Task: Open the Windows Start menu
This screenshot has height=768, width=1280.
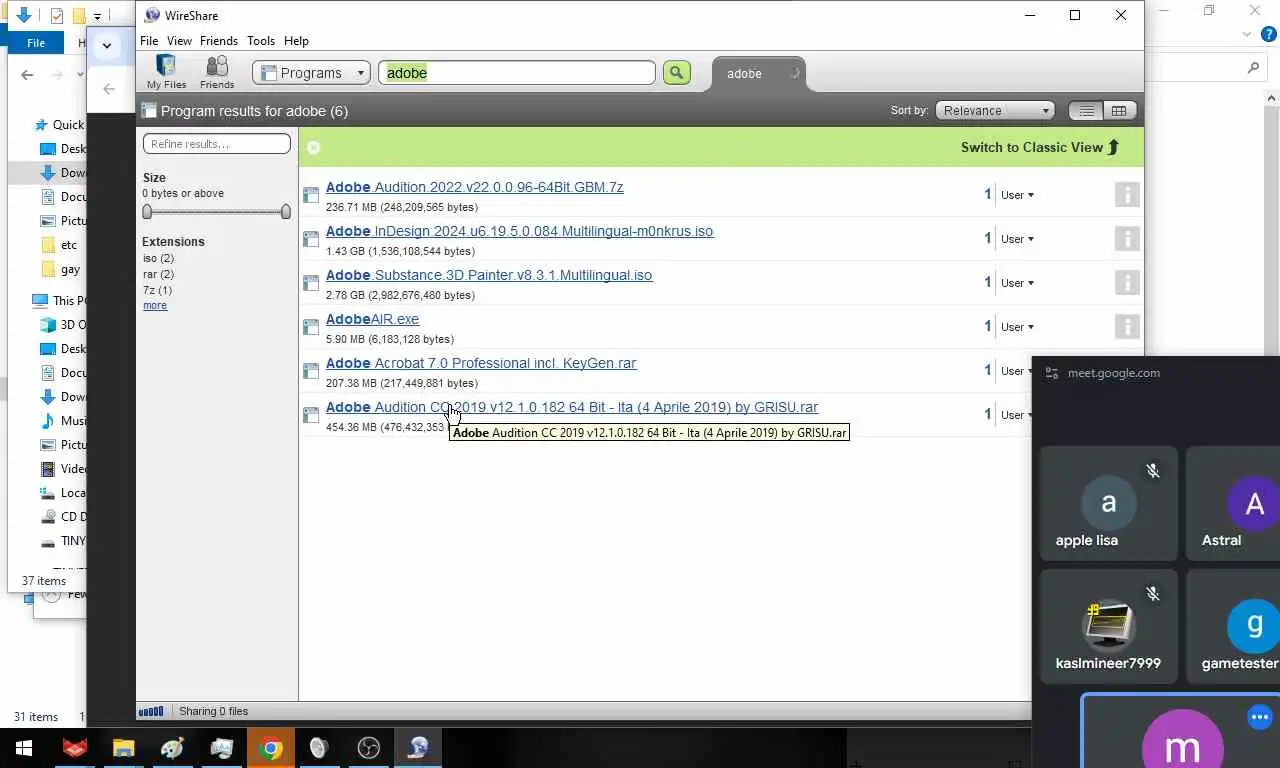Action: (24, 748)
